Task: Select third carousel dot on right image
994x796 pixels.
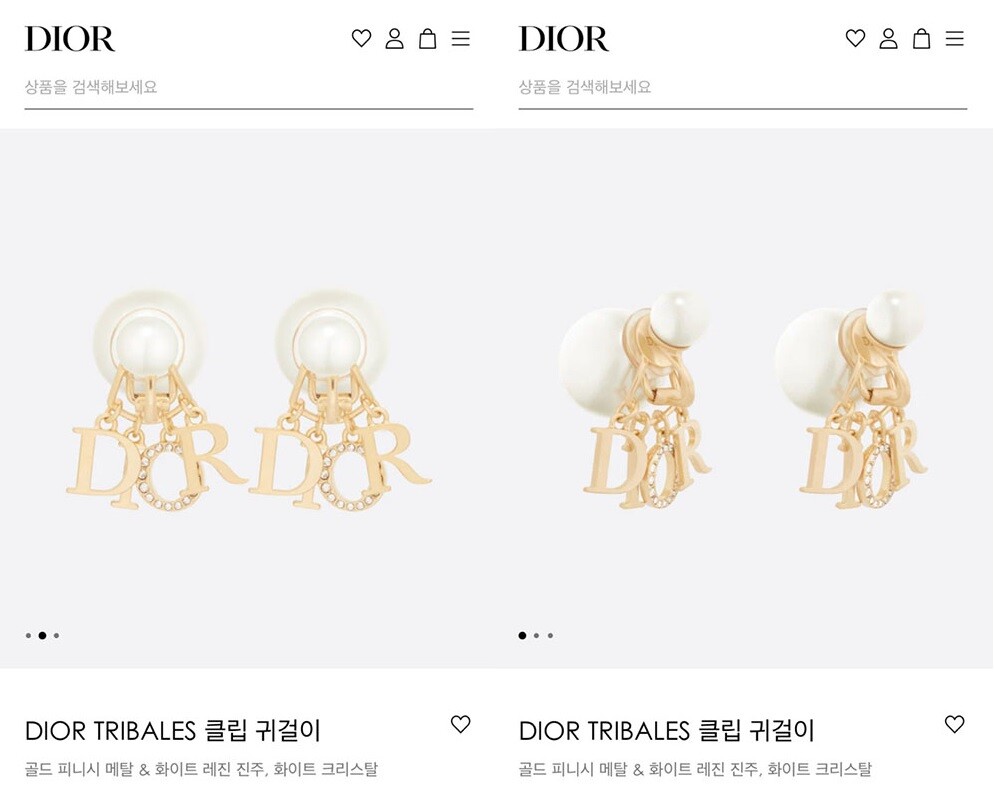Action: coord(550,636)
